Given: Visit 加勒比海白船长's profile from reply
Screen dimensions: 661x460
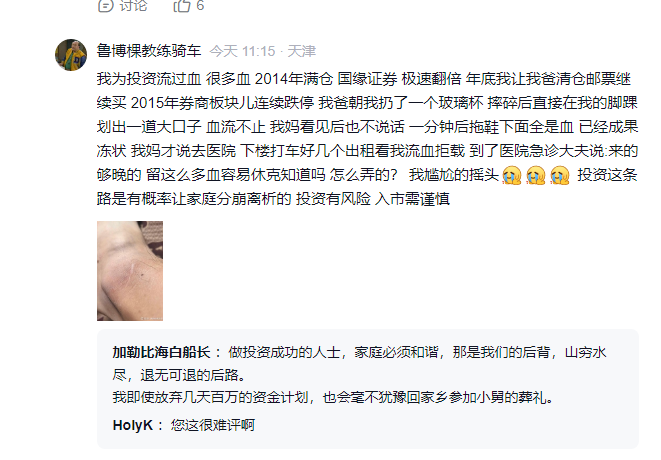Looking at the screenshot, I should click(x=161, y=352).
